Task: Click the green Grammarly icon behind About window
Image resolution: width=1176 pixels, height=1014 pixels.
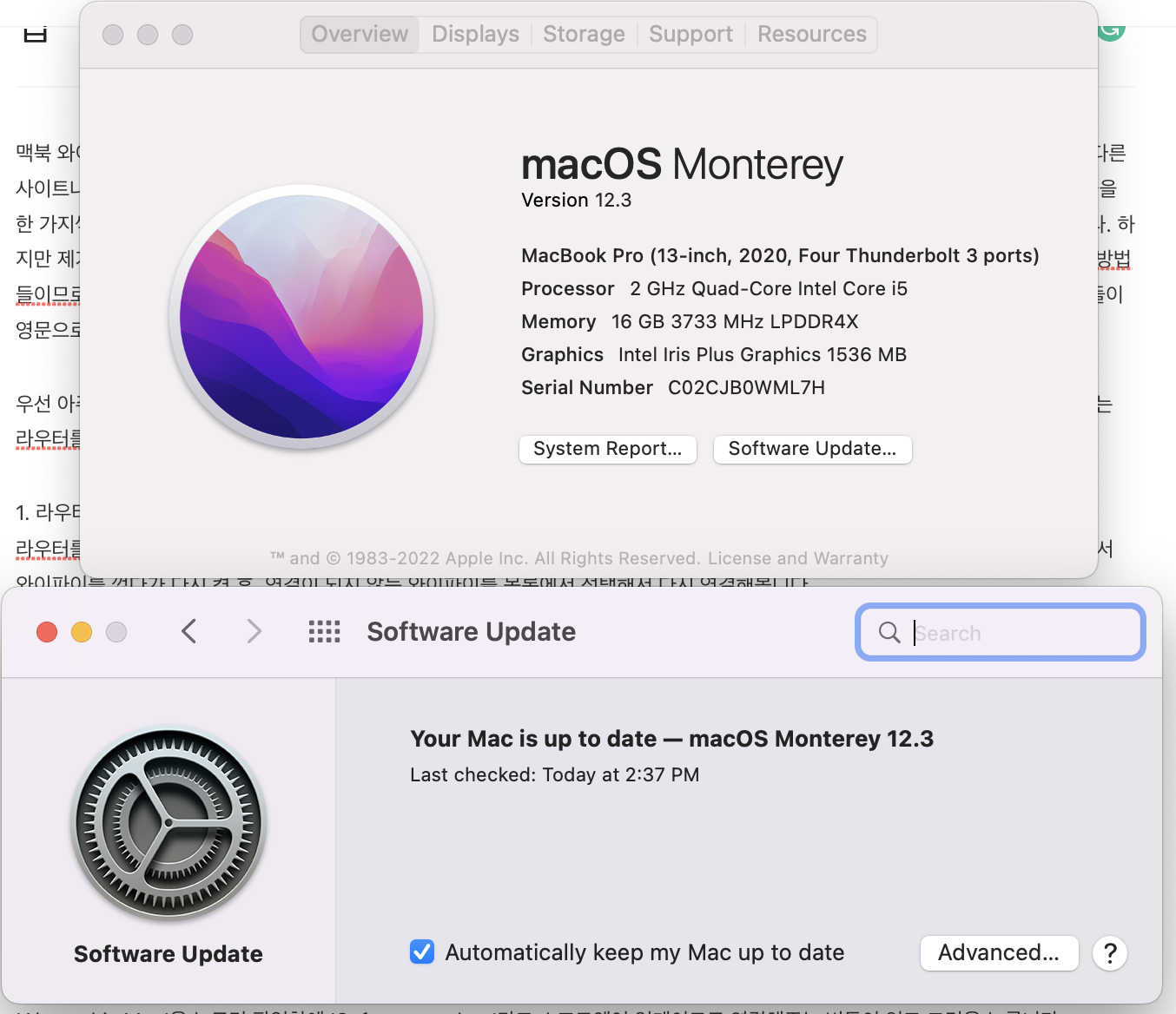Action: pyautogui.click(x=1111, y=31)
